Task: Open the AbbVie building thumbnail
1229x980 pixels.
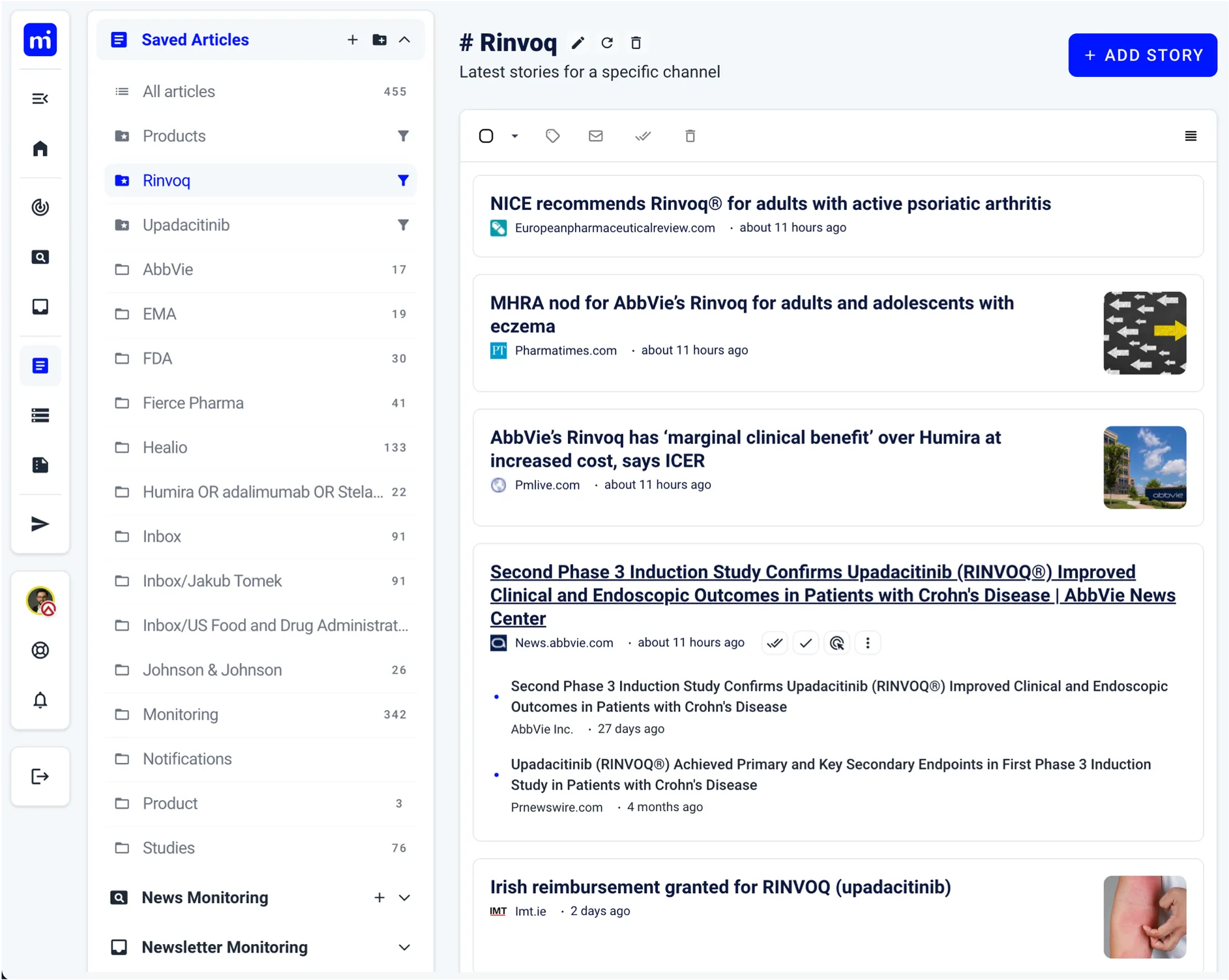Action: click(1145, 467)
